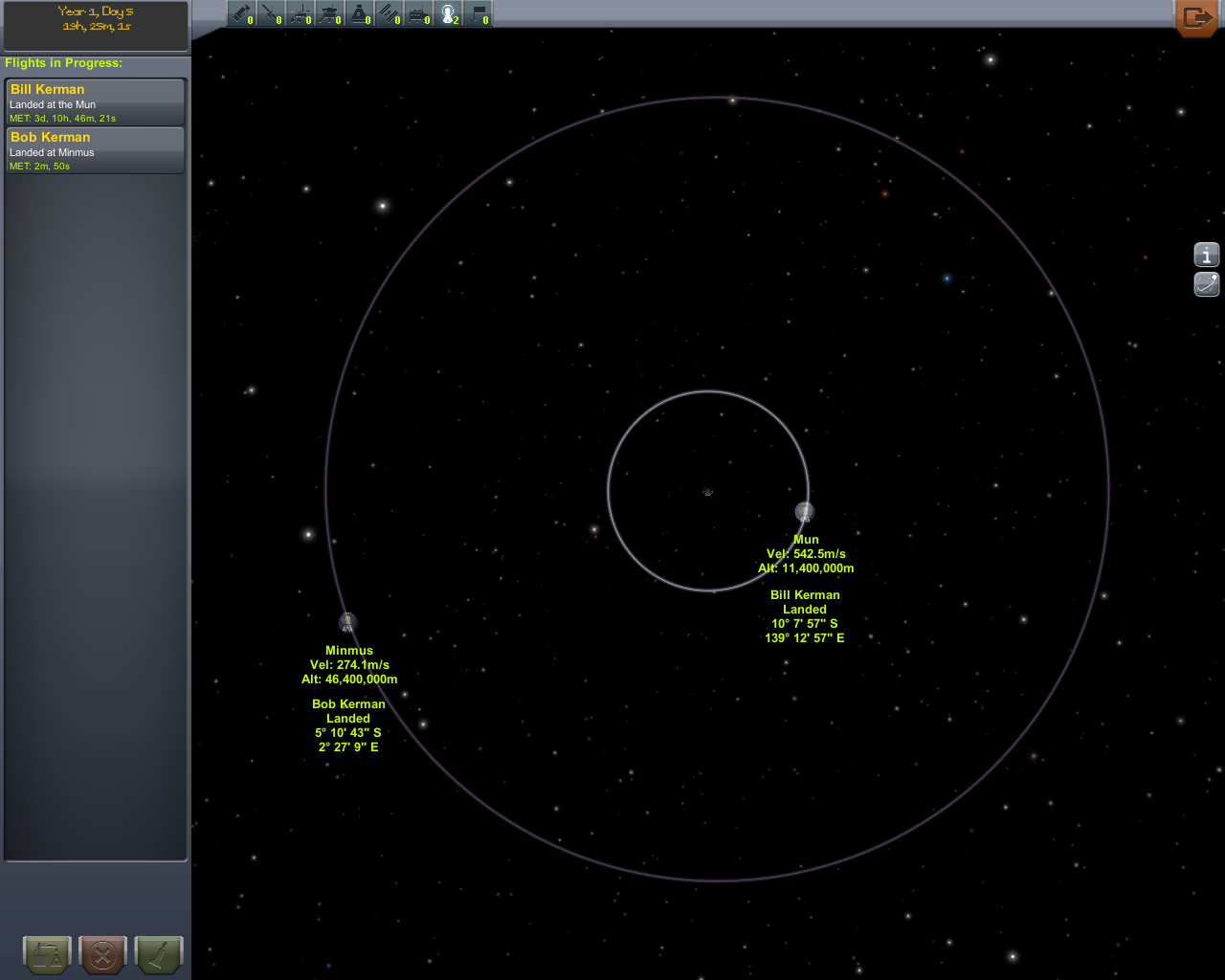Image resolution: width=1225 pixels, height=980 pixels.
Task: Click 'Vel: 274.1m/s' Minmus readout
Action: pos(349,665)
